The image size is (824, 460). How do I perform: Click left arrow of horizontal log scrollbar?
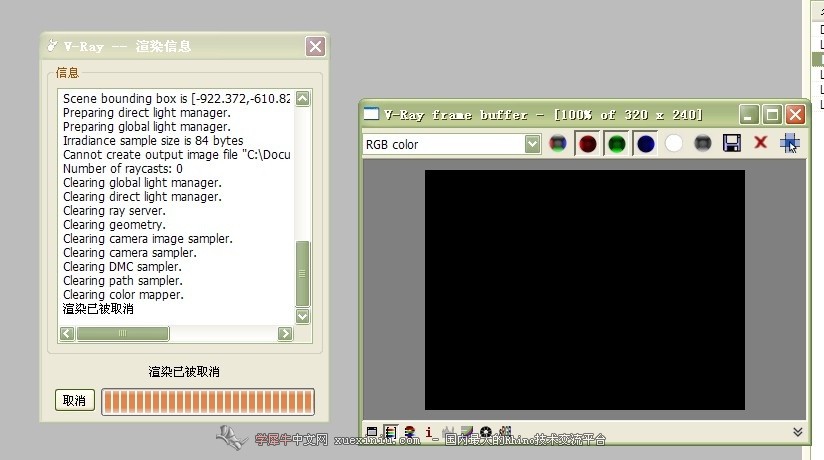click(67, 333)
